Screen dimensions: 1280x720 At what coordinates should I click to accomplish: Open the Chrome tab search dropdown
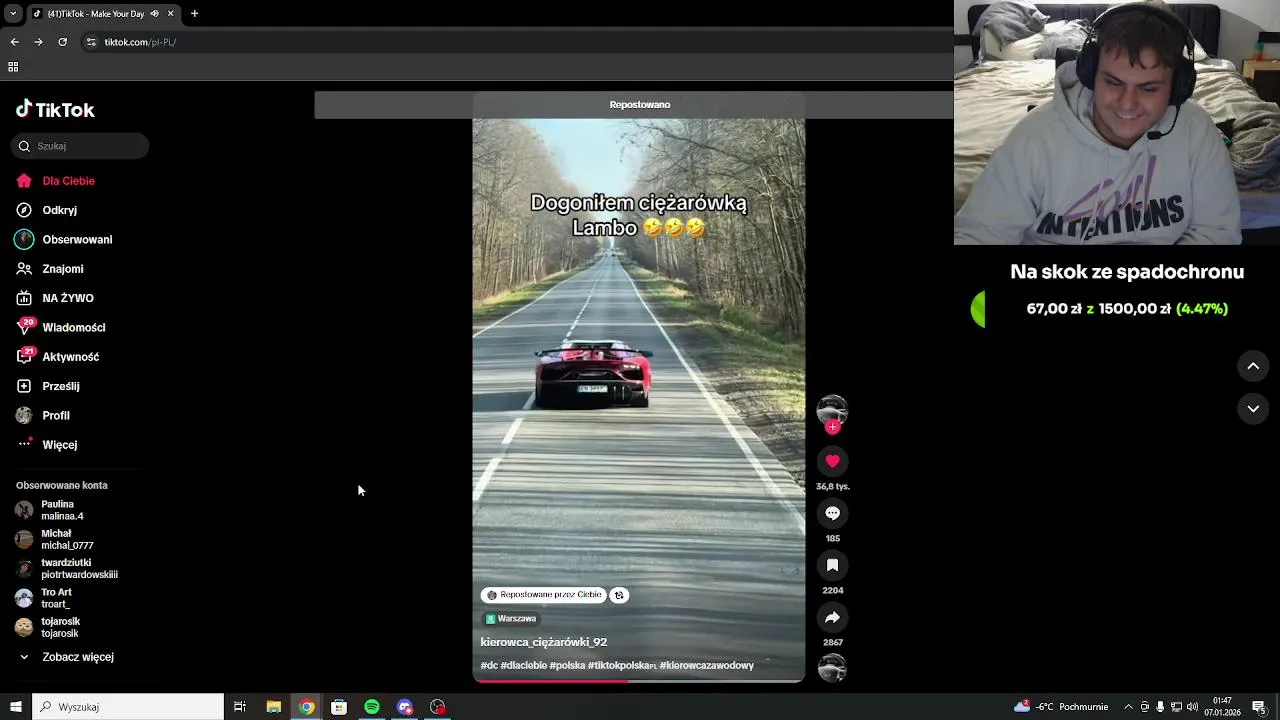pyautogui.click(x=13, y=14)
